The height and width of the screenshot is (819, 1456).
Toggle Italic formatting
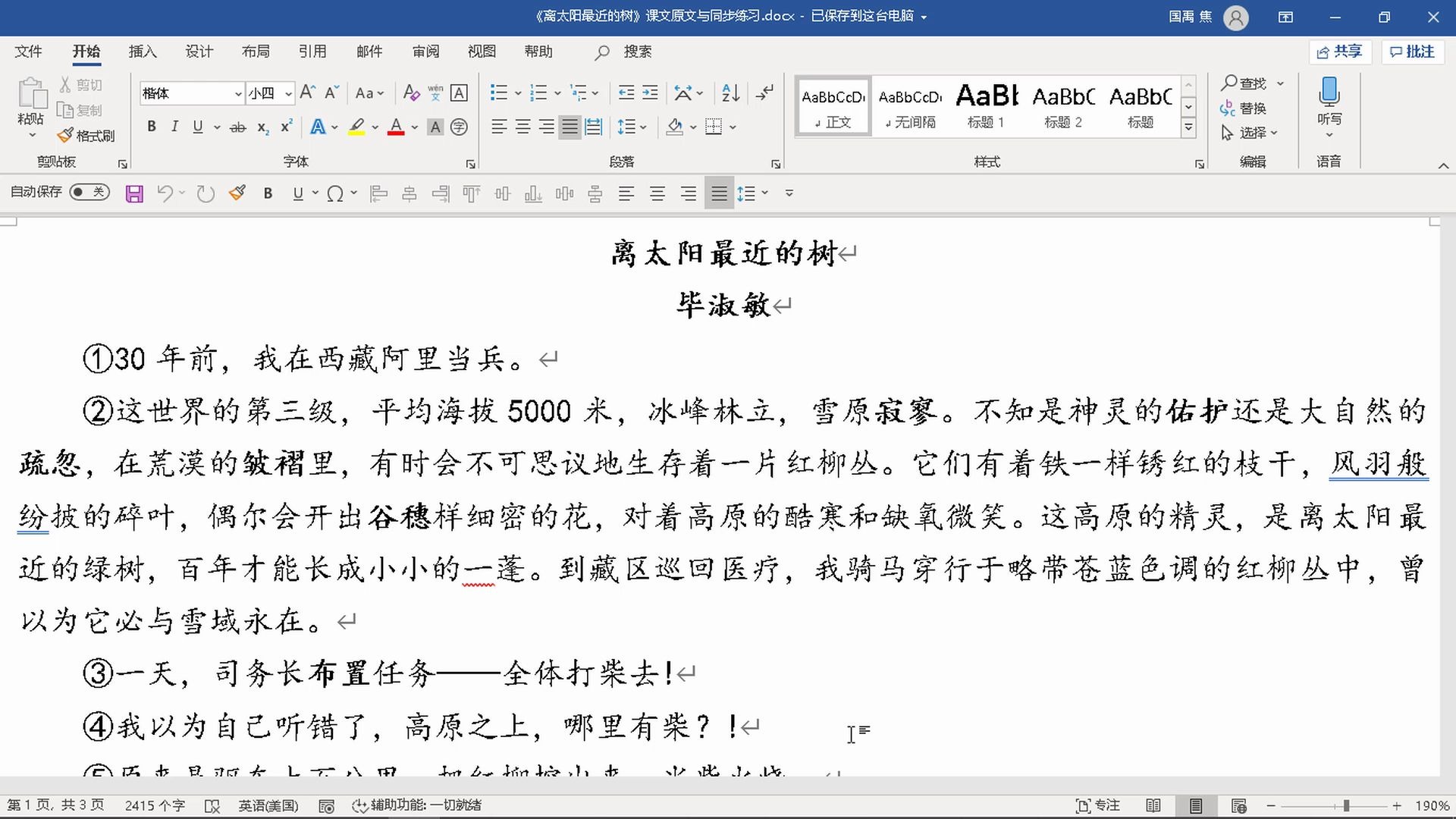point(174,127)
